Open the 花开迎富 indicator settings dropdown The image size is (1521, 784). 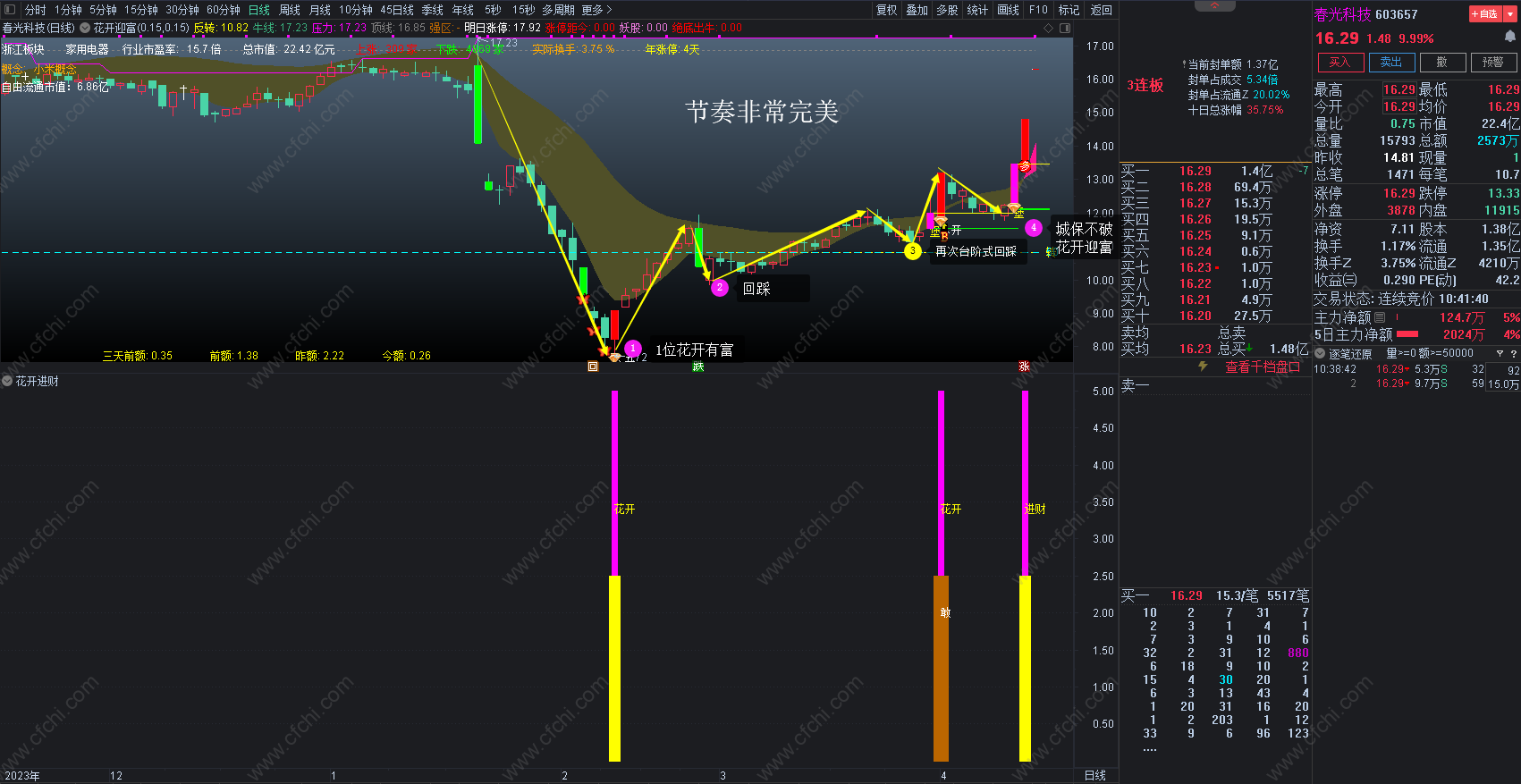[85, 29]
